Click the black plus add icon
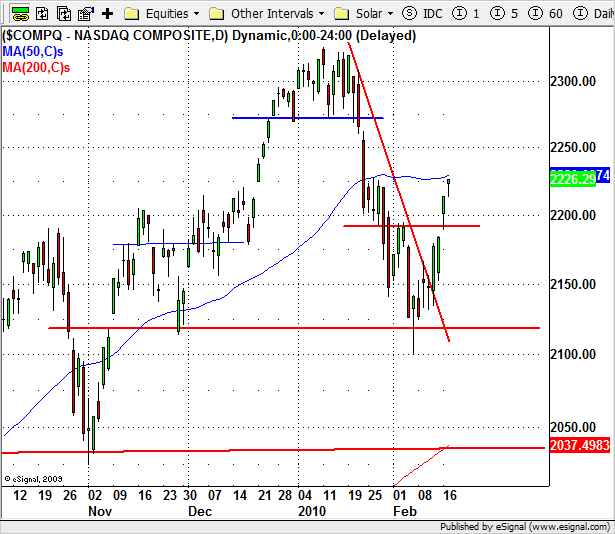Screen dimensions: 615x534 (x=107, y=14)
